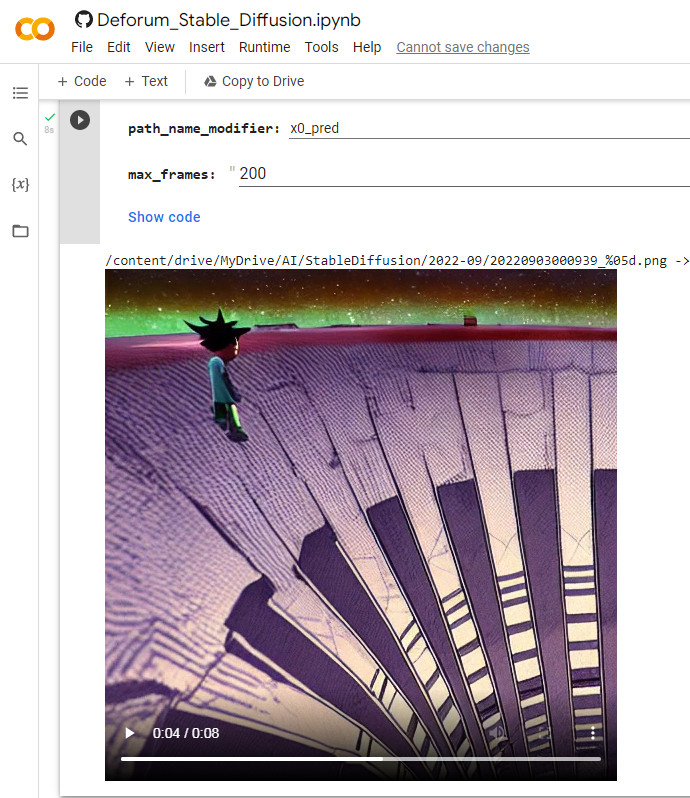Viewport: 690px width, 798px height.
Task: Click the GitHub icon beside notebook title
Action: pos(83,20)
